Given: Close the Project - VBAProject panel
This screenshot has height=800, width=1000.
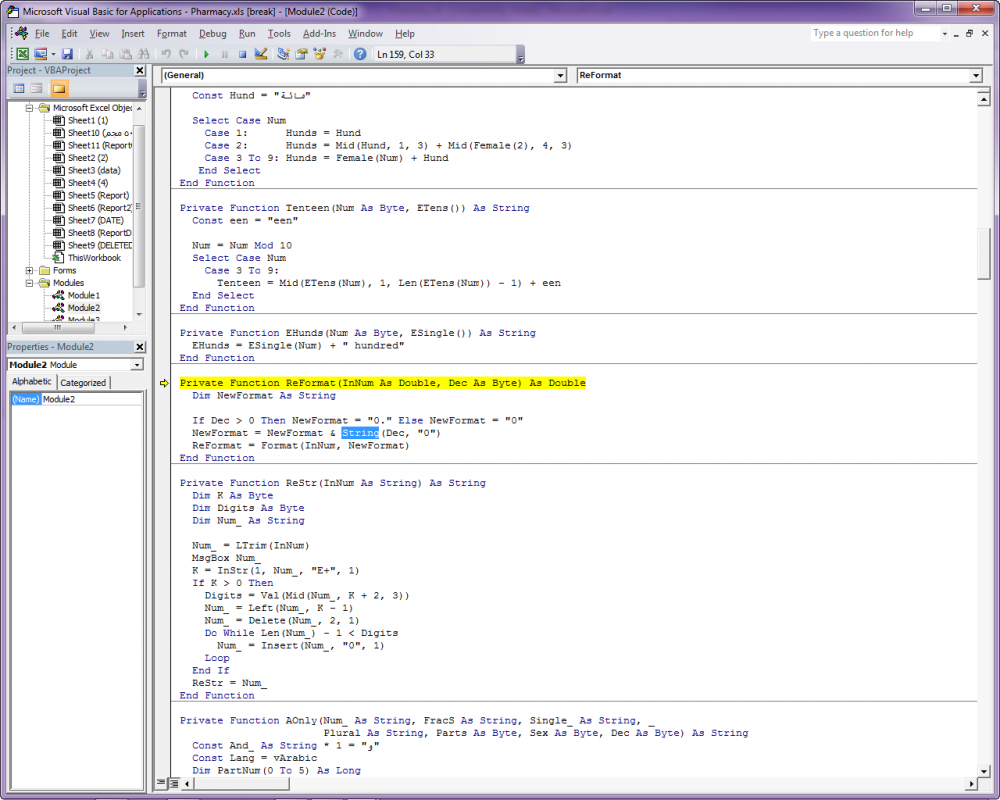Looking at the screenshot, I should point(140,70).
